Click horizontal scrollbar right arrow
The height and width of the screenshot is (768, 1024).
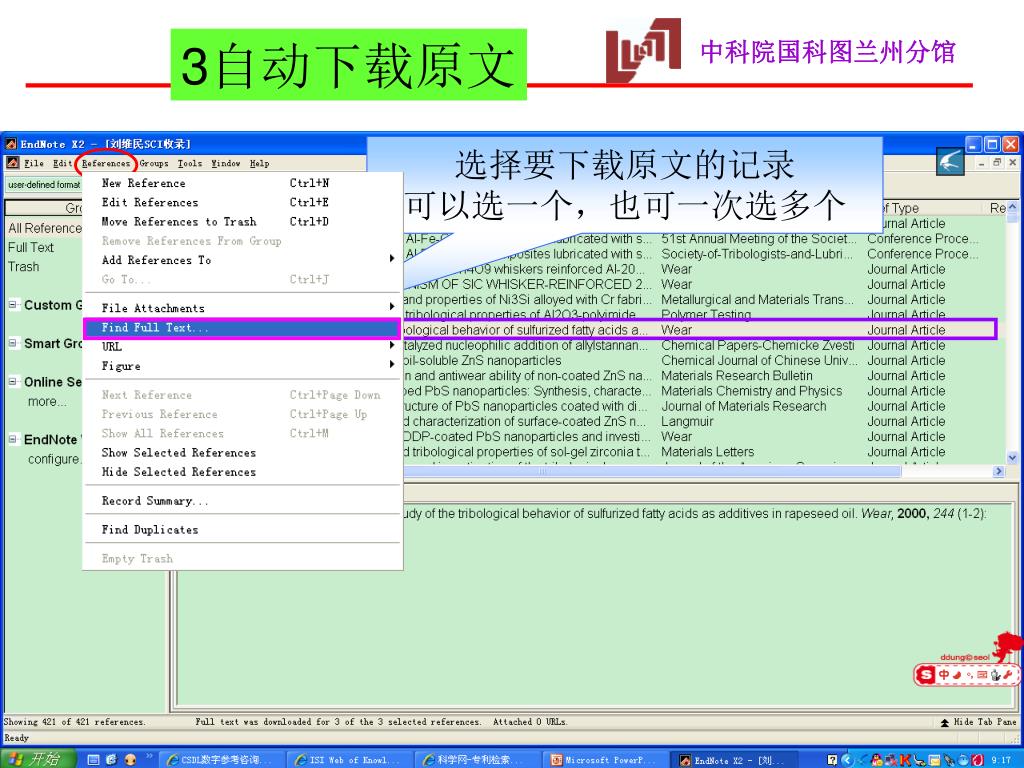click(x=998, y=471)
